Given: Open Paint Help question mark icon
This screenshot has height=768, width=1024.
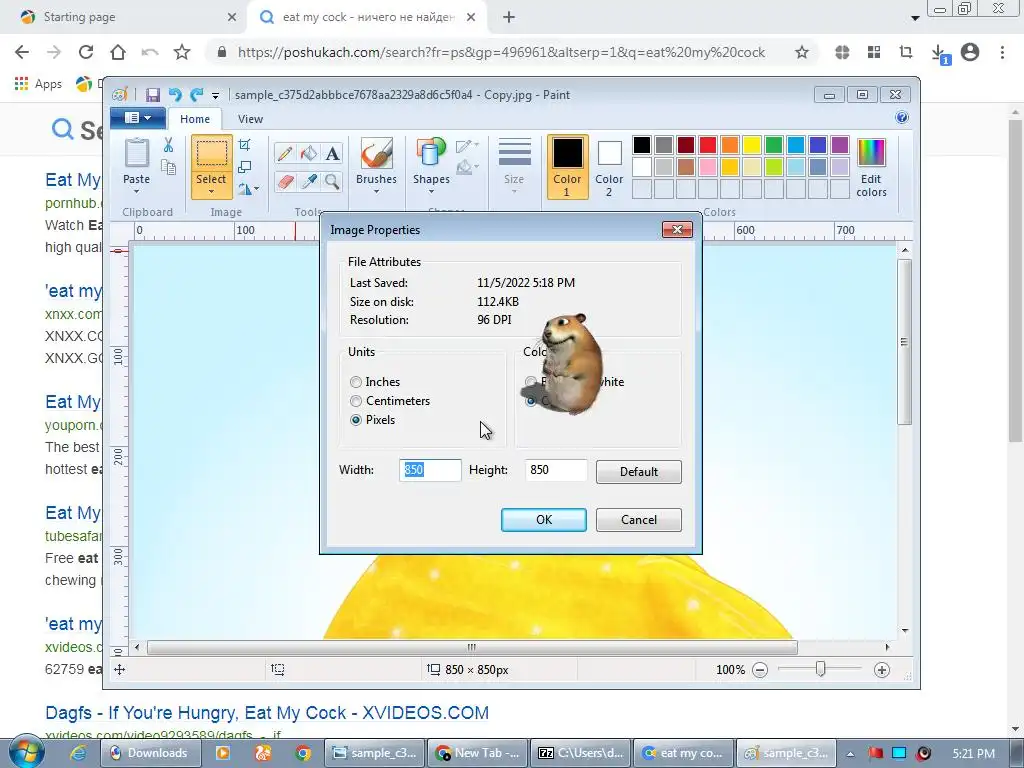Looking at the screenshot, I should (x=902, y=118).
